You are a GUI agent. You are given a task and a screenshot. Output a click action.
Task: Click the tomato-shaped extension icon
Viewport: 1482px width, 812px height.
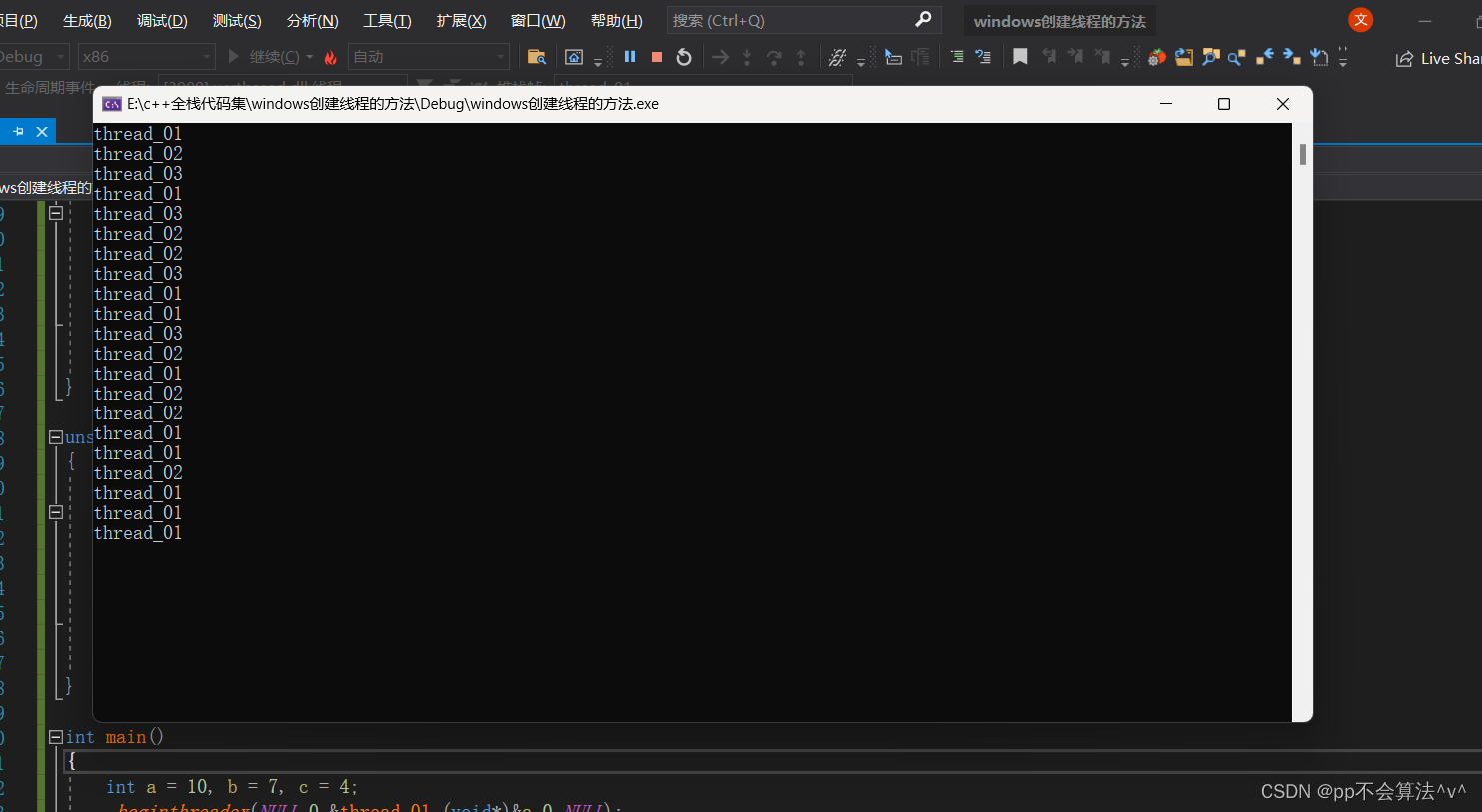coord(1157,57)
